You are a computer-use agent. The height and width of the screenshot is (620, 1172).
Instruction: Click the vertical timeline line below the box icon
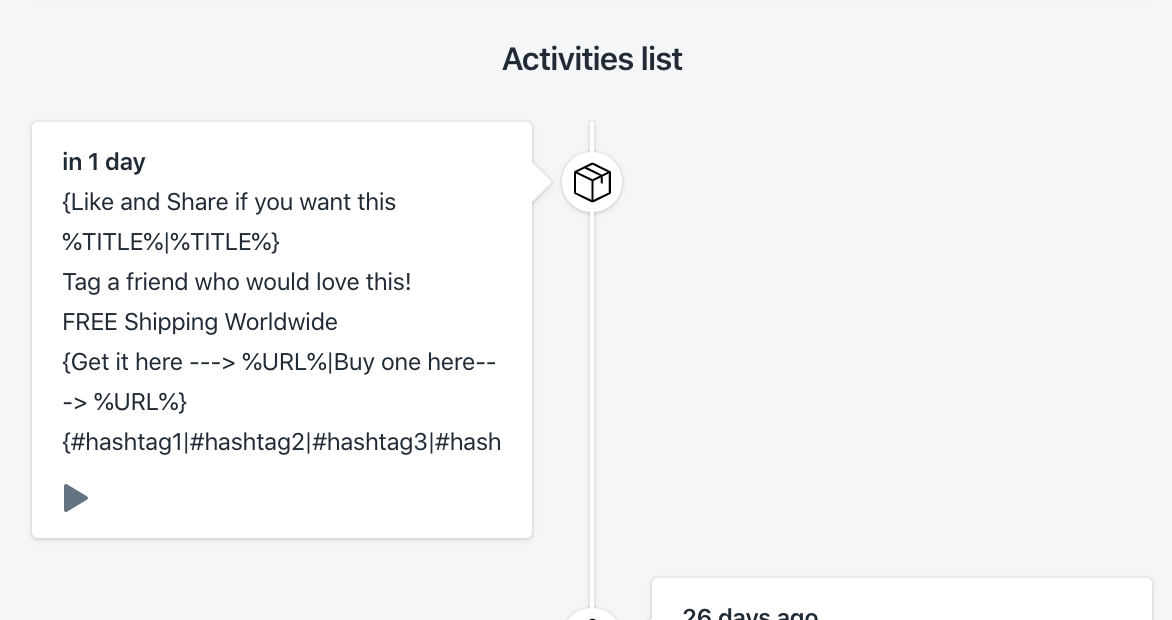coord(592,404)
